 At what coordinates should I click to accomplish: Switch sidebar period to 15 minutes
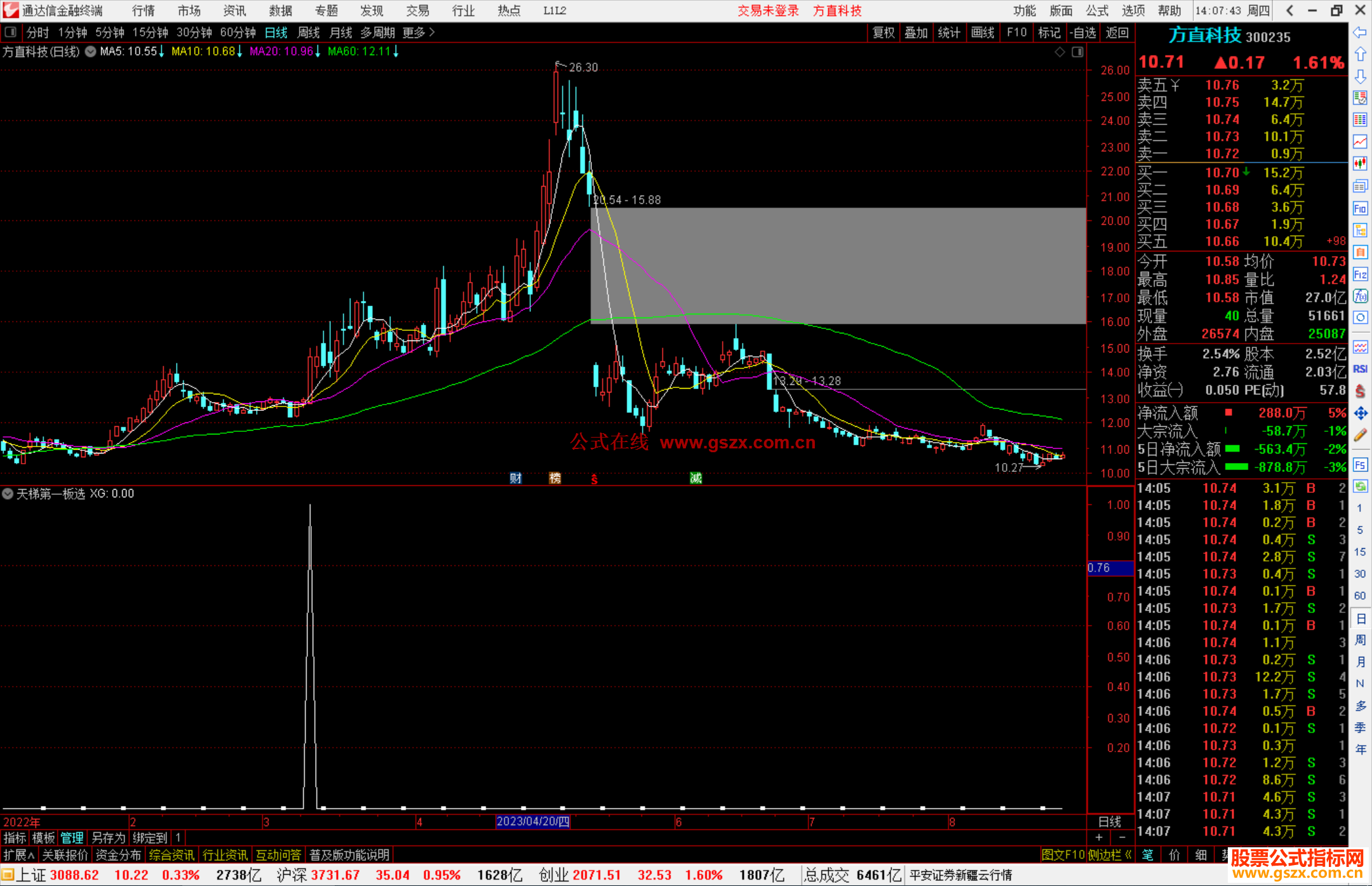click(x=1360, y=552)
